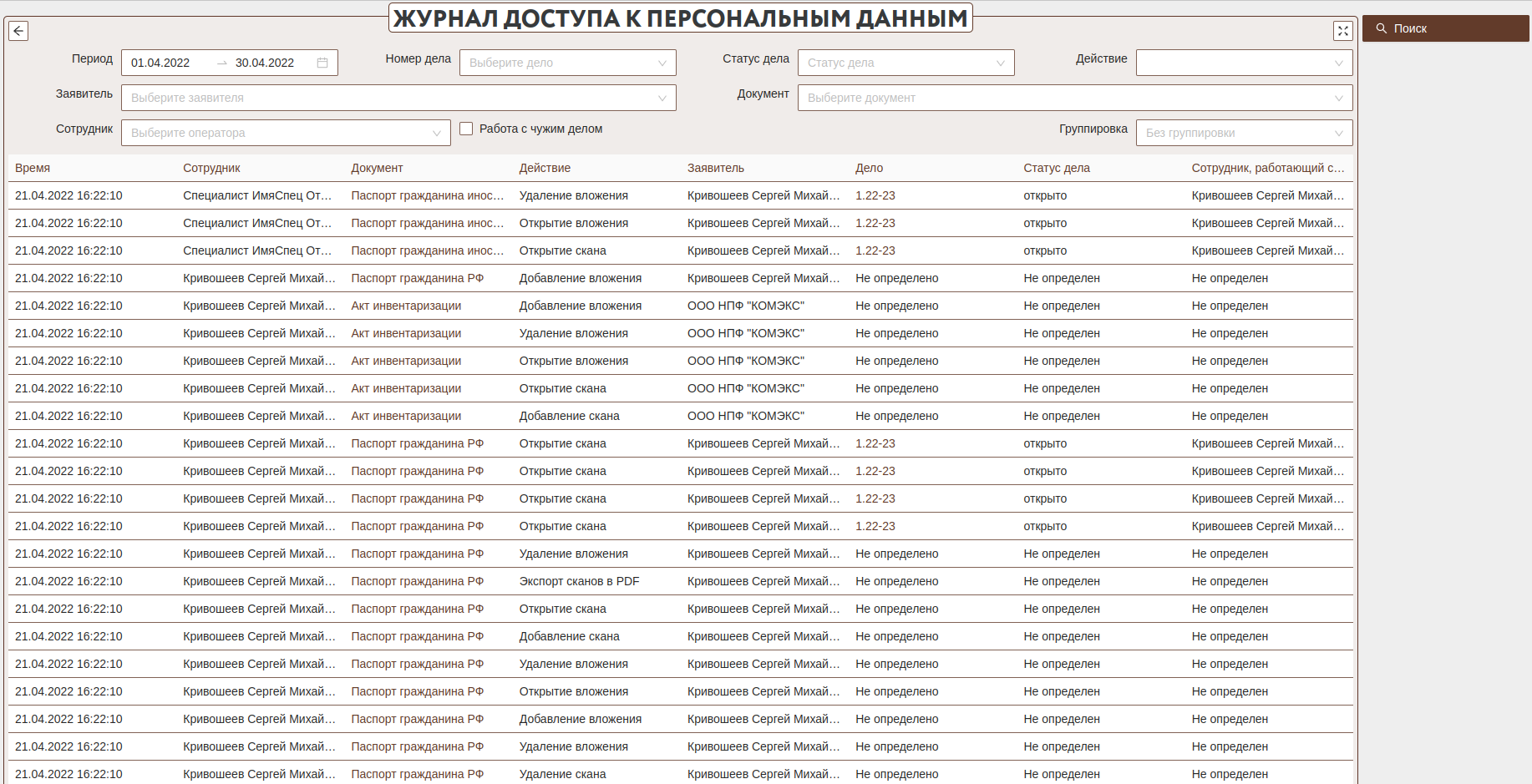
Task: Click the end date 30.04.2022 field
Action: click(265, 63)
